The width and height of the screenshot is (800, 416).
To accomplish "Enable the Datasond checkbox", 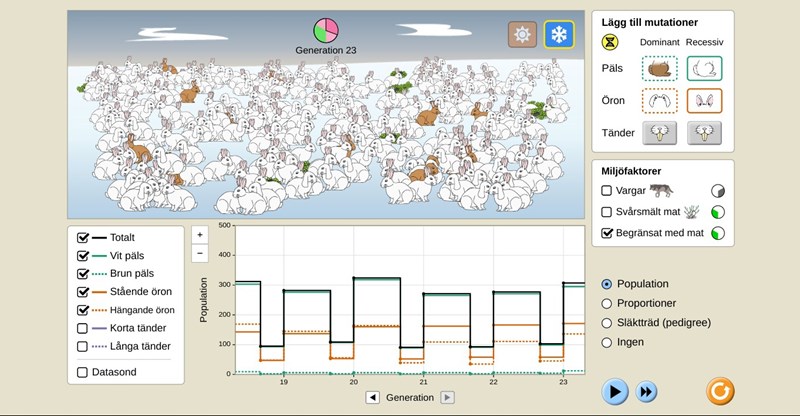I will pos(83,373).
